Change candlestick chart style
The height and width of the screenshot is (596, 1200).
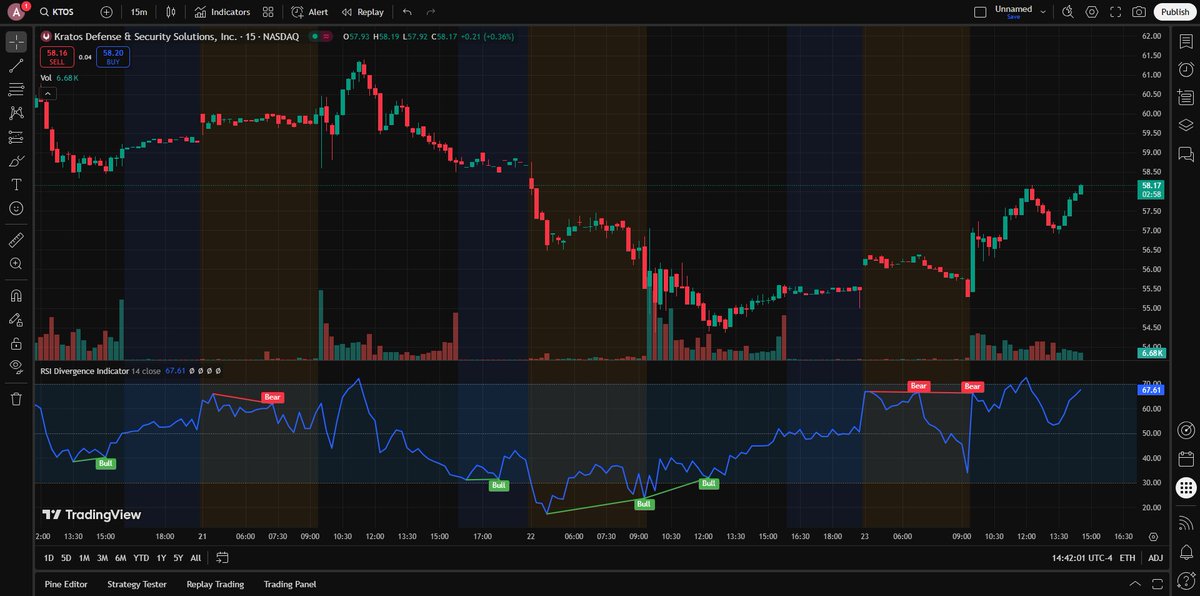[x=171, y=12]
